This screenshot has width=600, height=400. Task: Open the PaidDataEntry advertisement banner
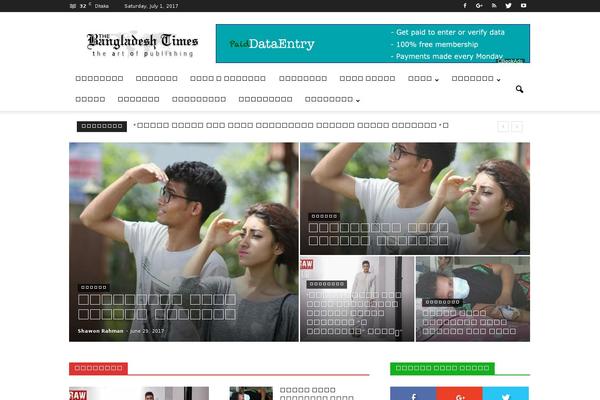click(x=373, y=44)
